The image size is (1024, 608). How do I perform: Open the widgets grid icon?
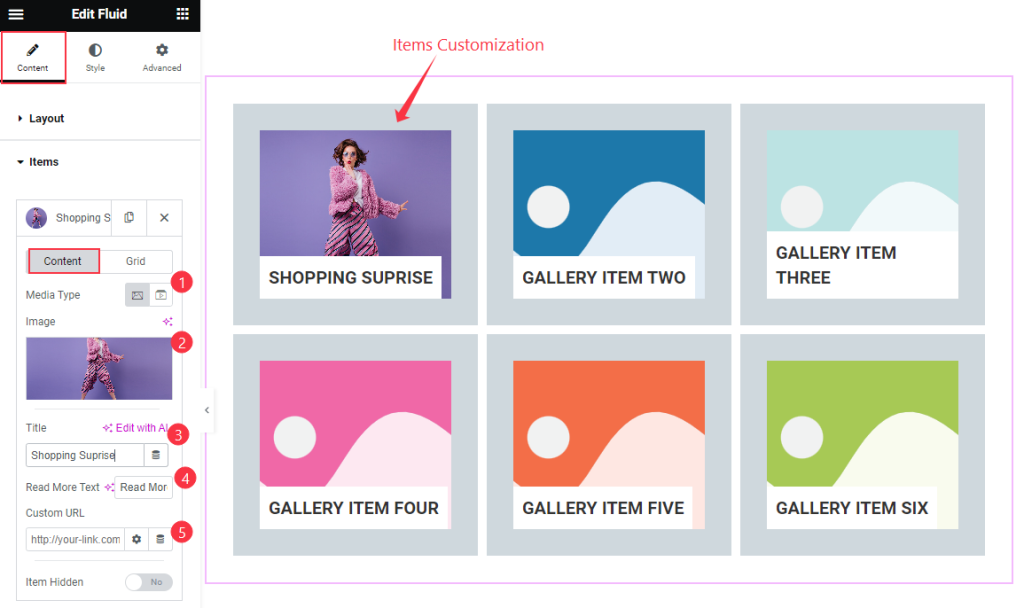tap(183, 14)
